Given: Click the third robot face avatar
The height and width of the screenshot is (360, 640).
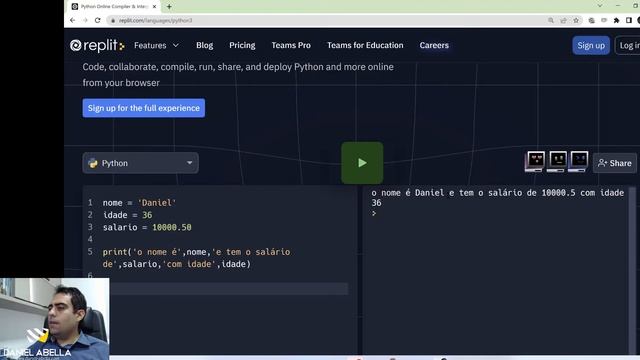Looking at the screenshot, I should [x=579, y=161].
